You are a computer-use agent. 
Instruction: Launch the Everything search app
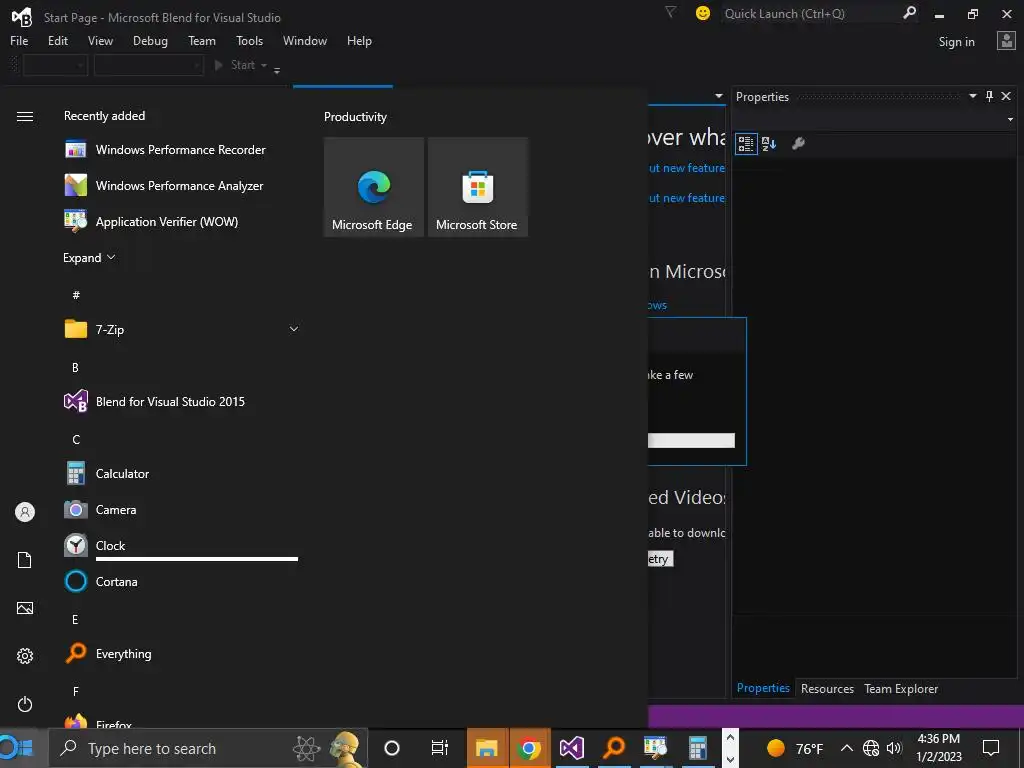(x=181, y=653)
